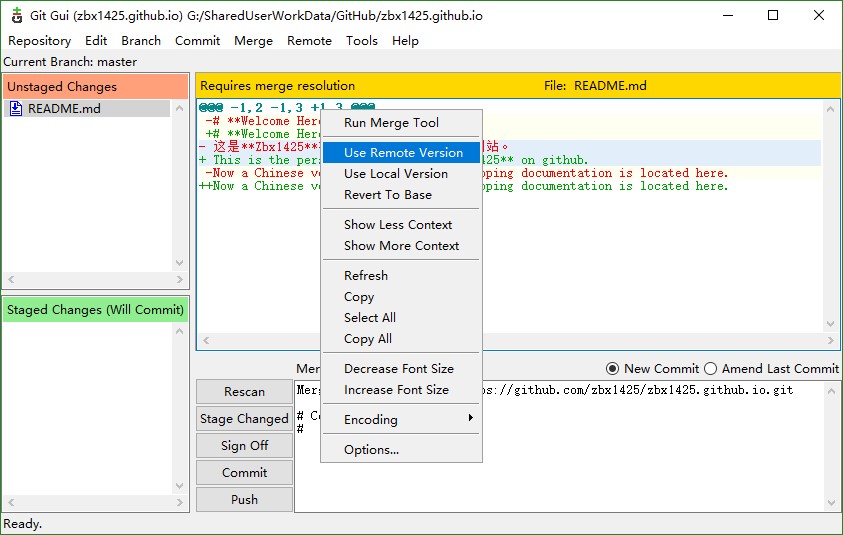This screenshot has height=535, width=843.
Task: Choose Run Merge Tool from context menu
Action: [401, 123]
